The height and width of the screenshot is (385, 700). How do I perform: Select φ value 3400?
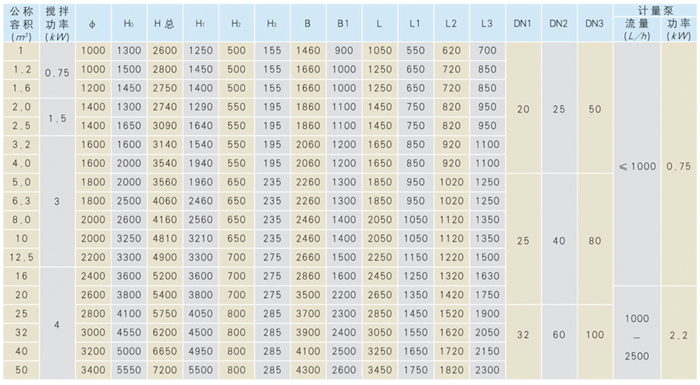[93, 370]
